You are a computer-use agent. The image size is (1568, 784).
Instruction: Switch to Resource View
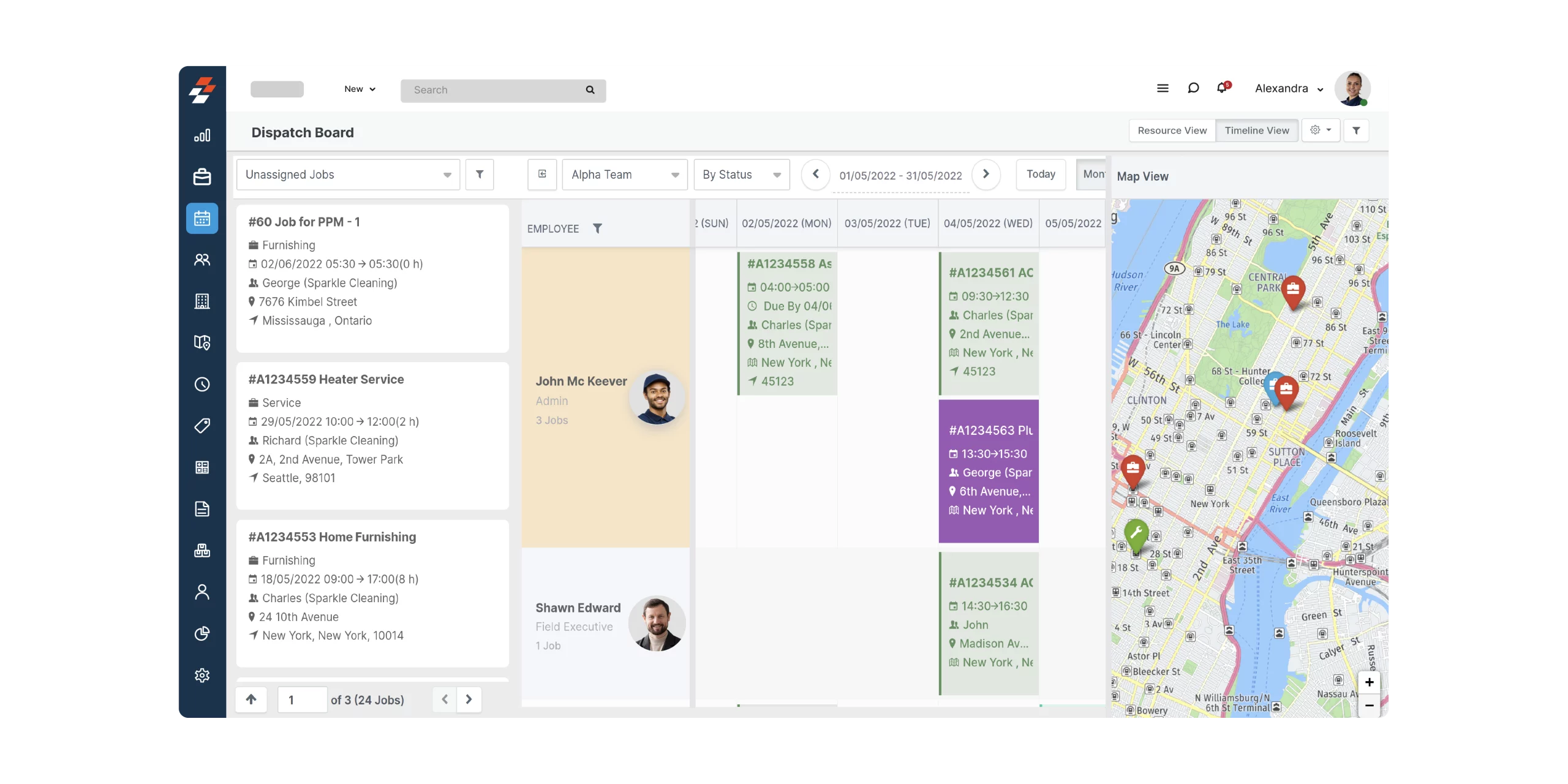pyautogui.click(x=1172, y=130)
